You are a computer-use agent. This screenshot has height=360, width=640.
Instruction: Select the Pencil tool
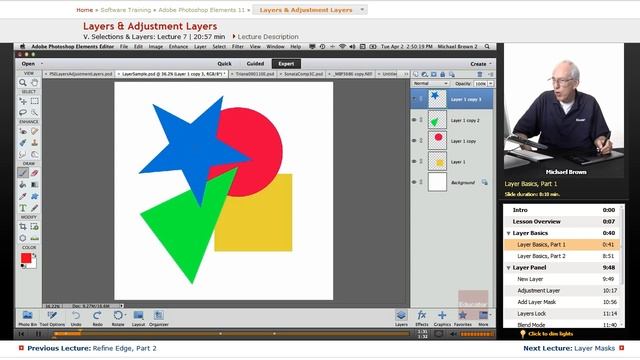[x=35, y=208]
